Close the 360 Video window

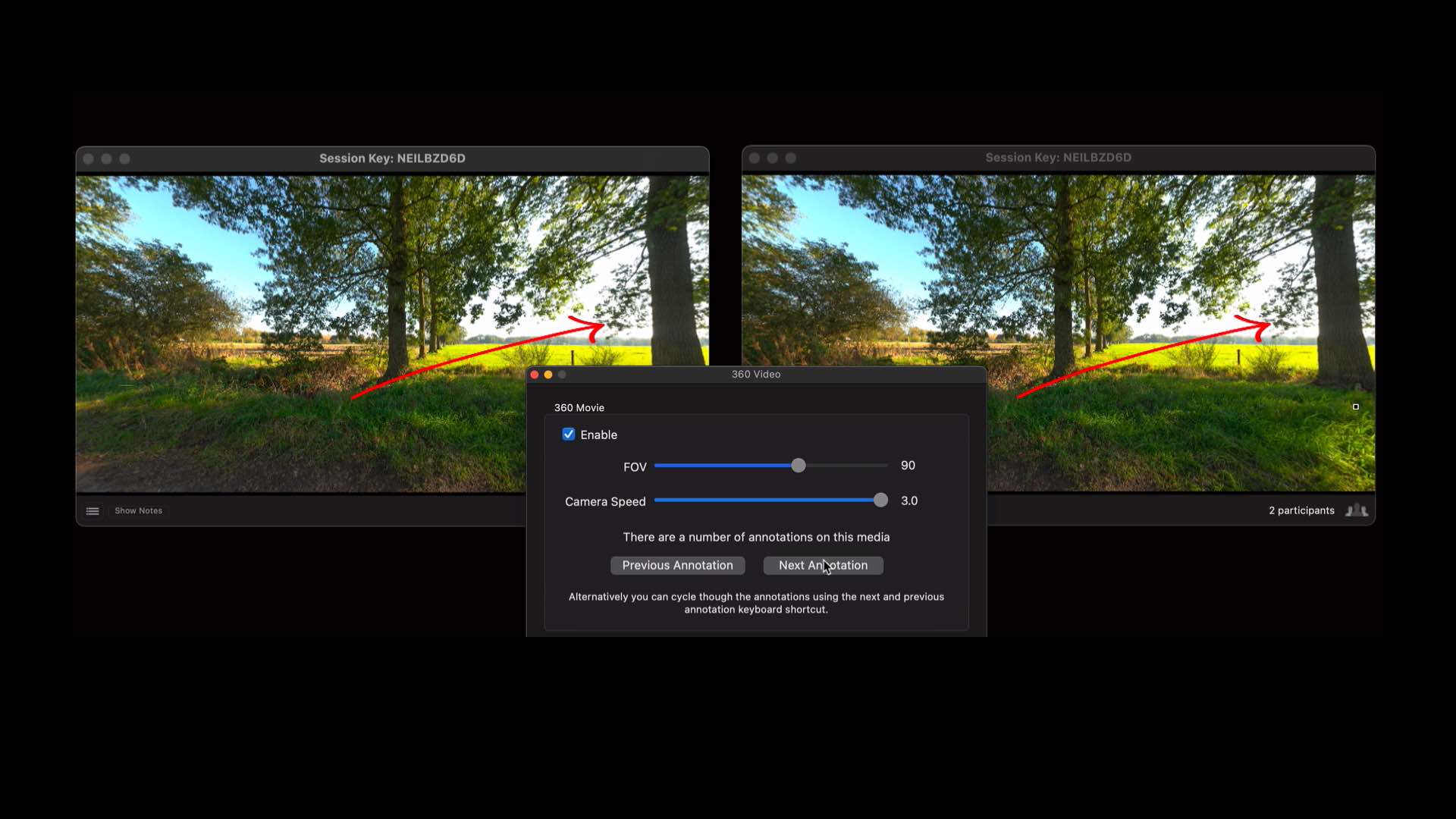click(535, 375)
